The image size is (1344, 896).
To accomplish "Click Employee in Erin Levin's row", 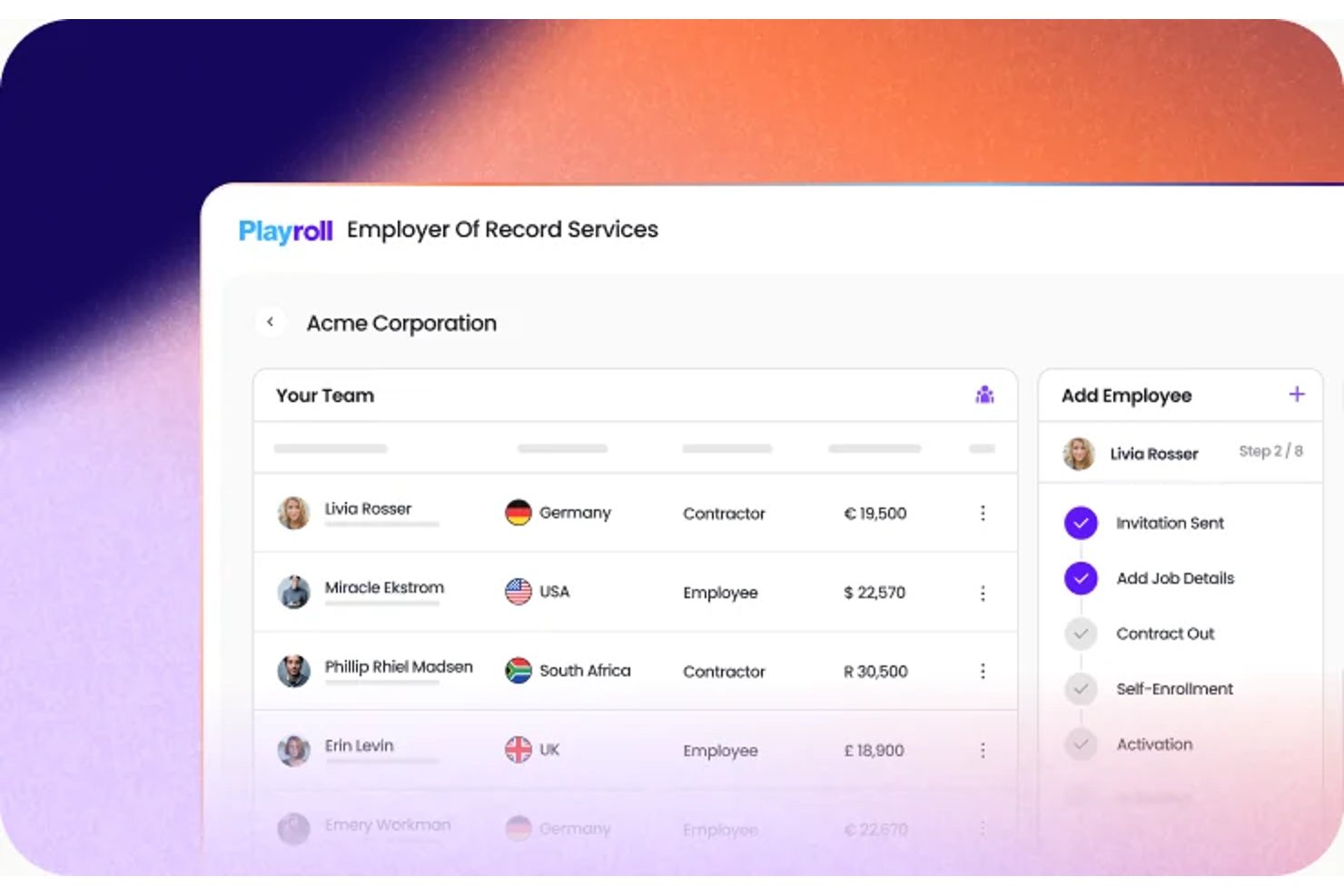I will (x=720, y=751).
